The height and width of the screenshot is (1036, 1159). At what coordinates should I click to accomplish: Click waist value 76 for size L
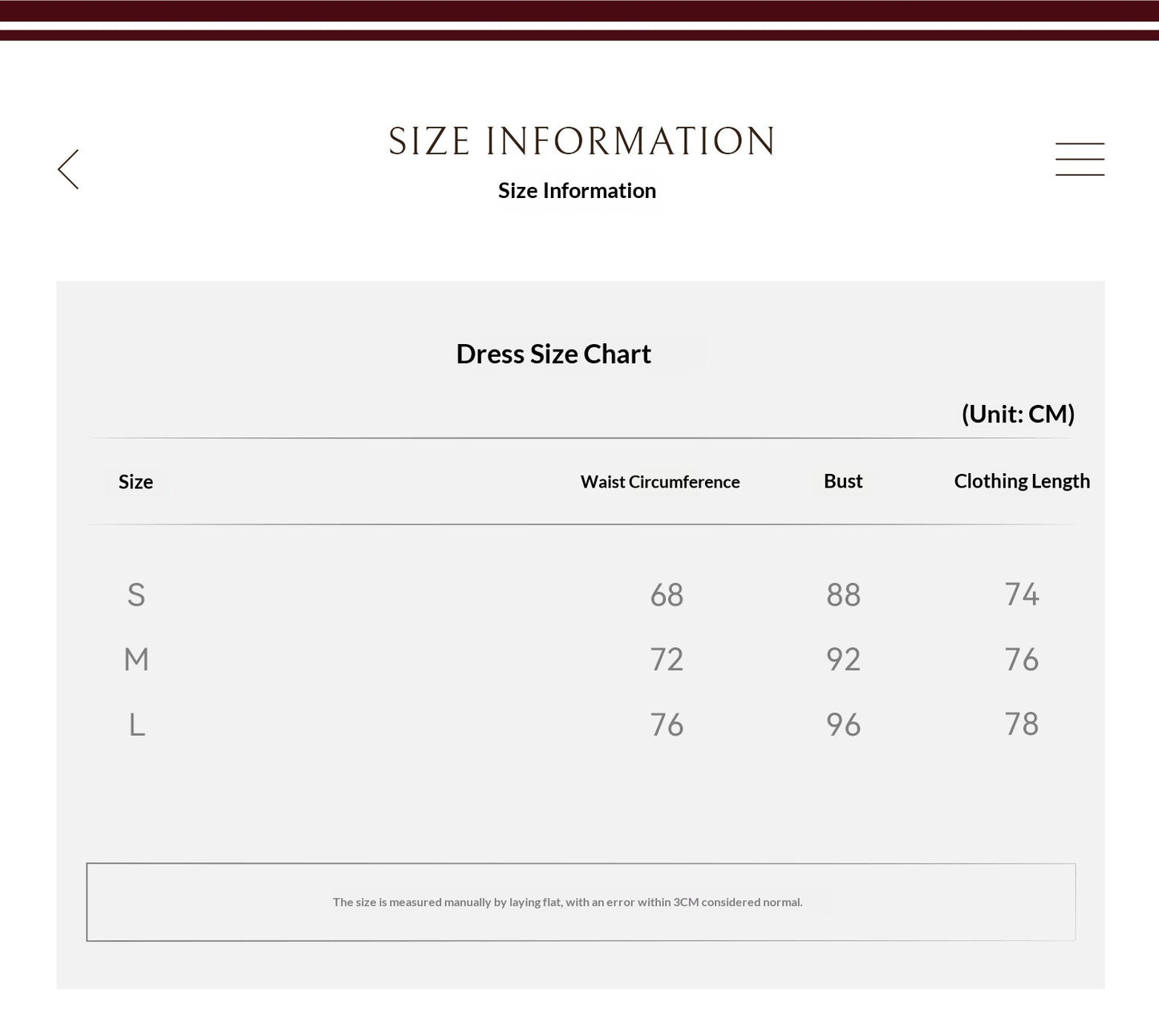coord(667,725)
